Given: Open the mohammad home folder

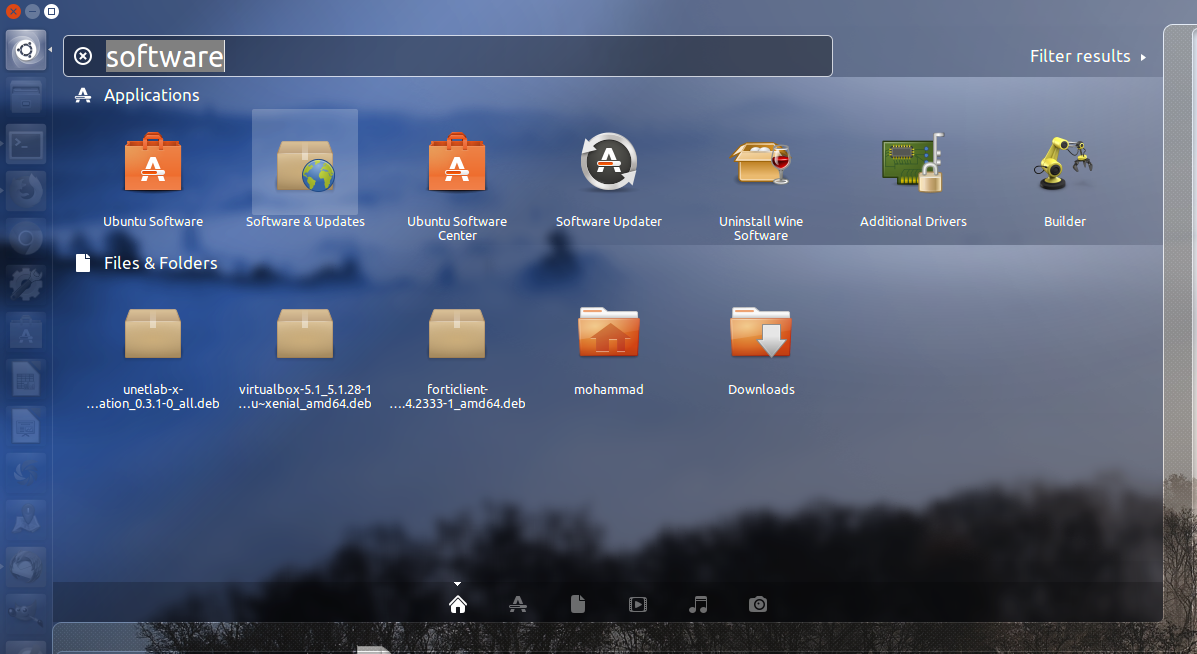Looking at the screenshot, I should pos(609,333).
